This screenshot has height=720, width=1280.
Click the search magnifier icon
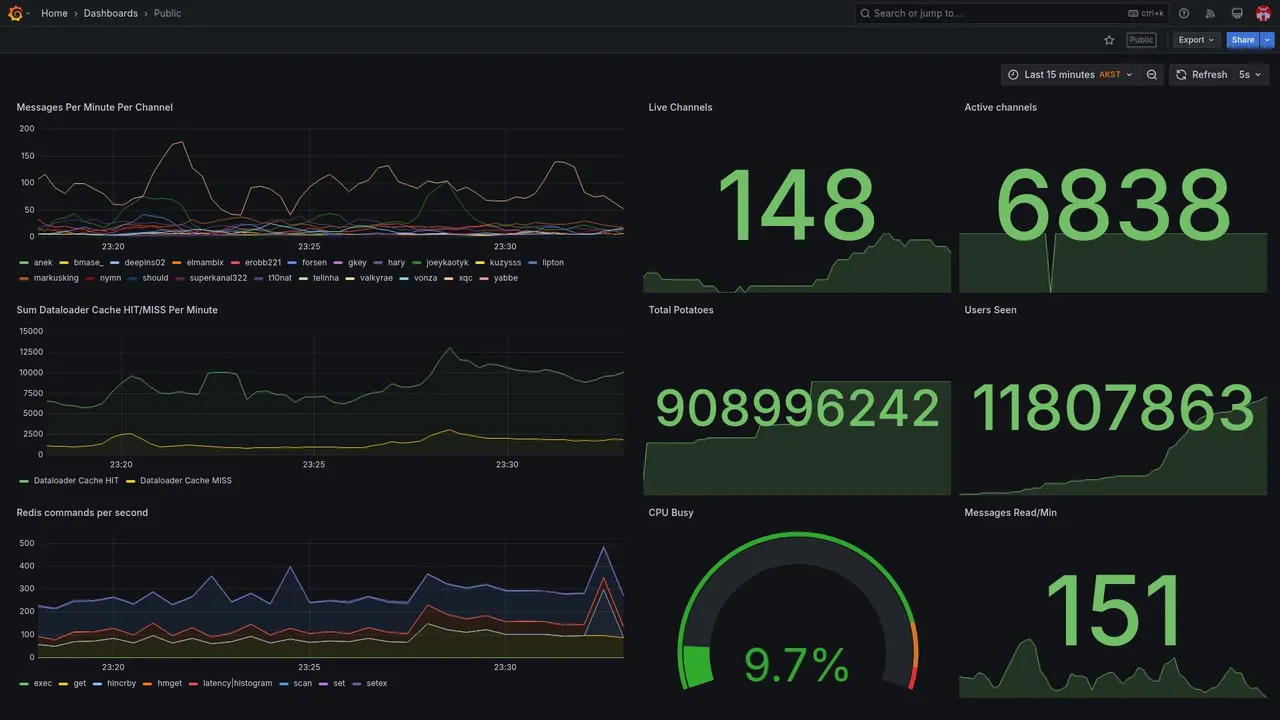point(865,14)
